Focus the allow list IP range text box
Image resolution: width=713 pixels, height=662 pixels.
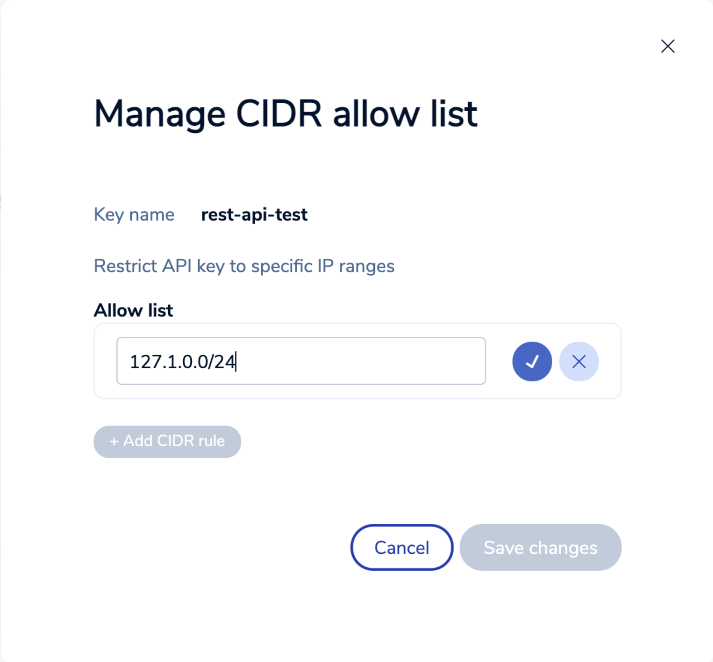pyautogui.click(x=301, y=361)
